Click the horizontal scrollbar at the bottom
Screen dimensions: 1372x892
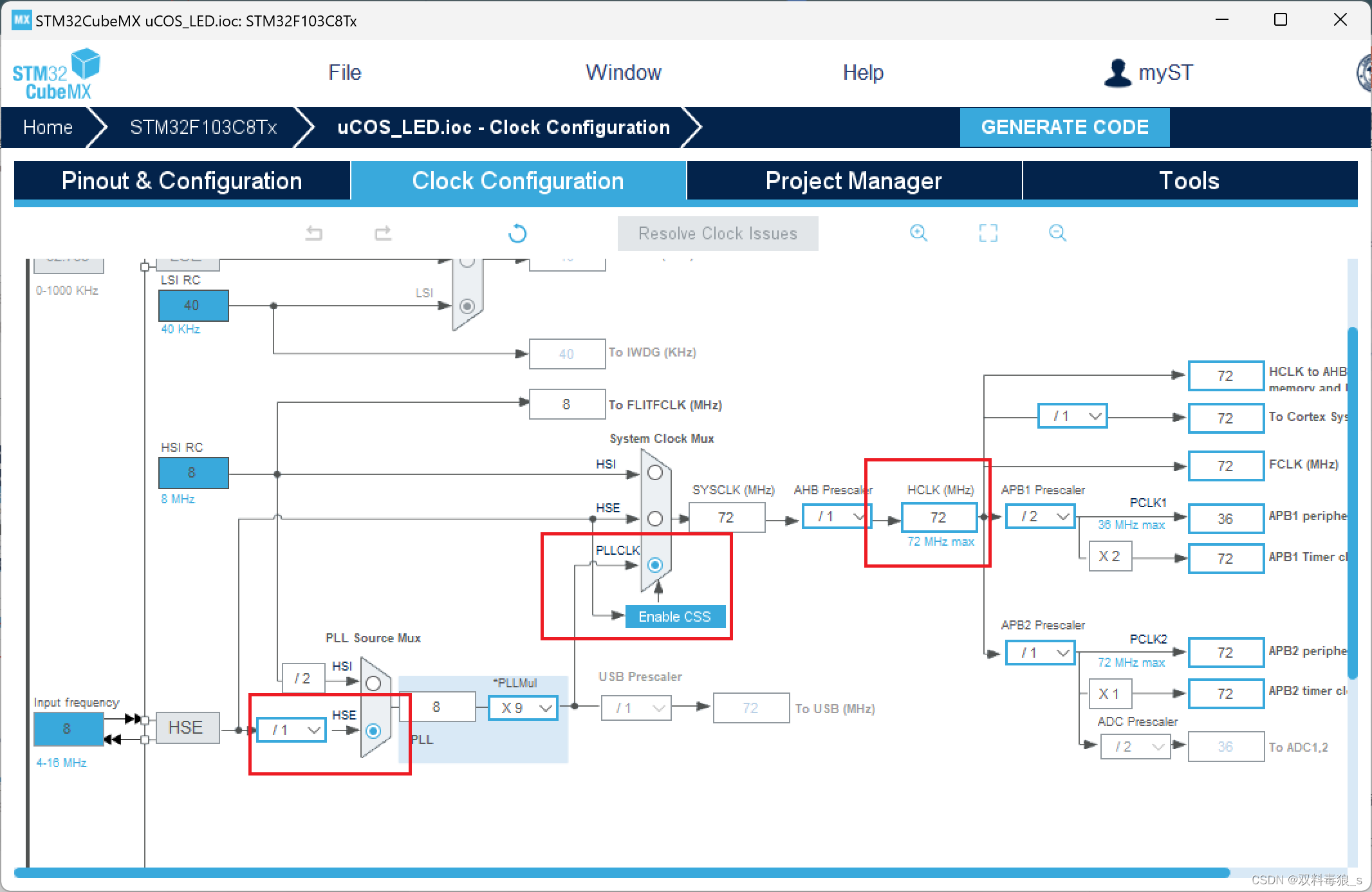622,873
